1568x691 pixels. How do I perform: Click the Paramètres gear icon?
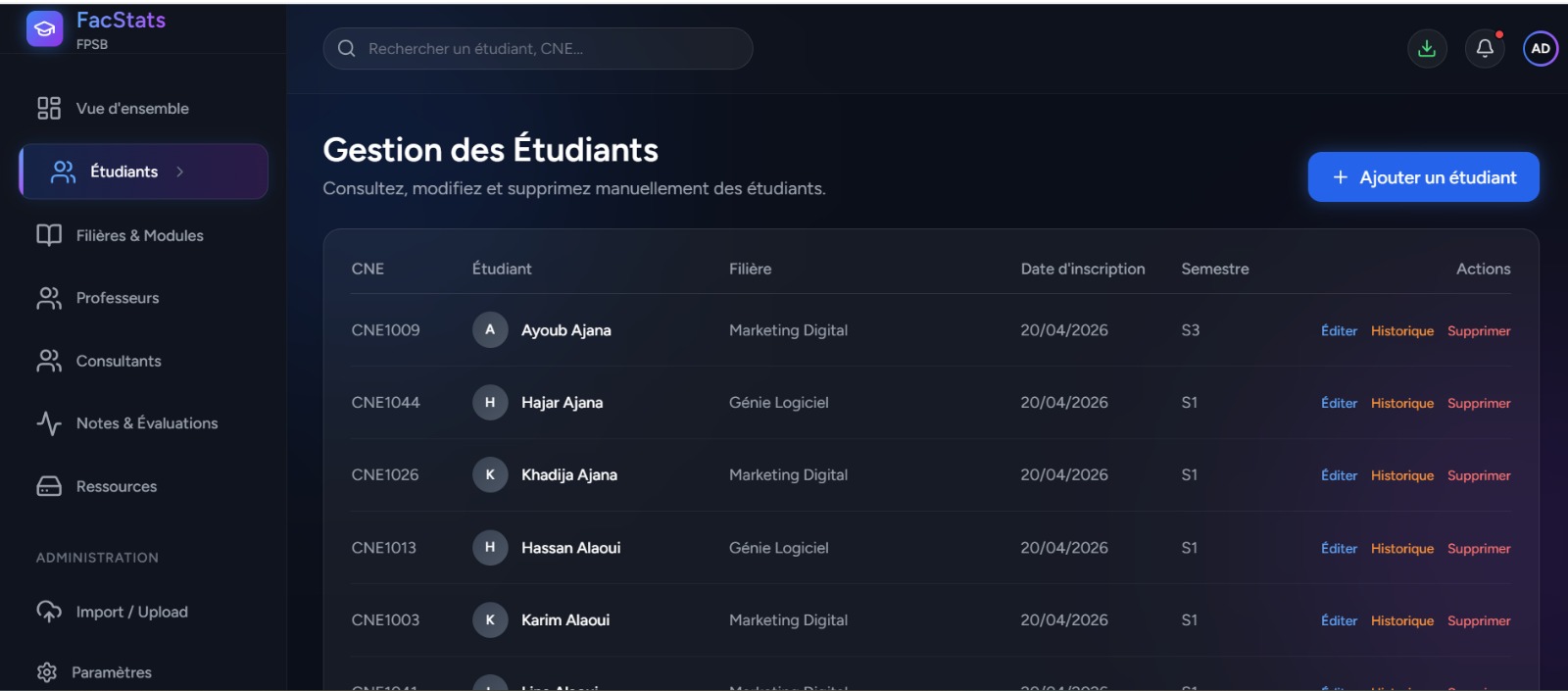point(46,672)
